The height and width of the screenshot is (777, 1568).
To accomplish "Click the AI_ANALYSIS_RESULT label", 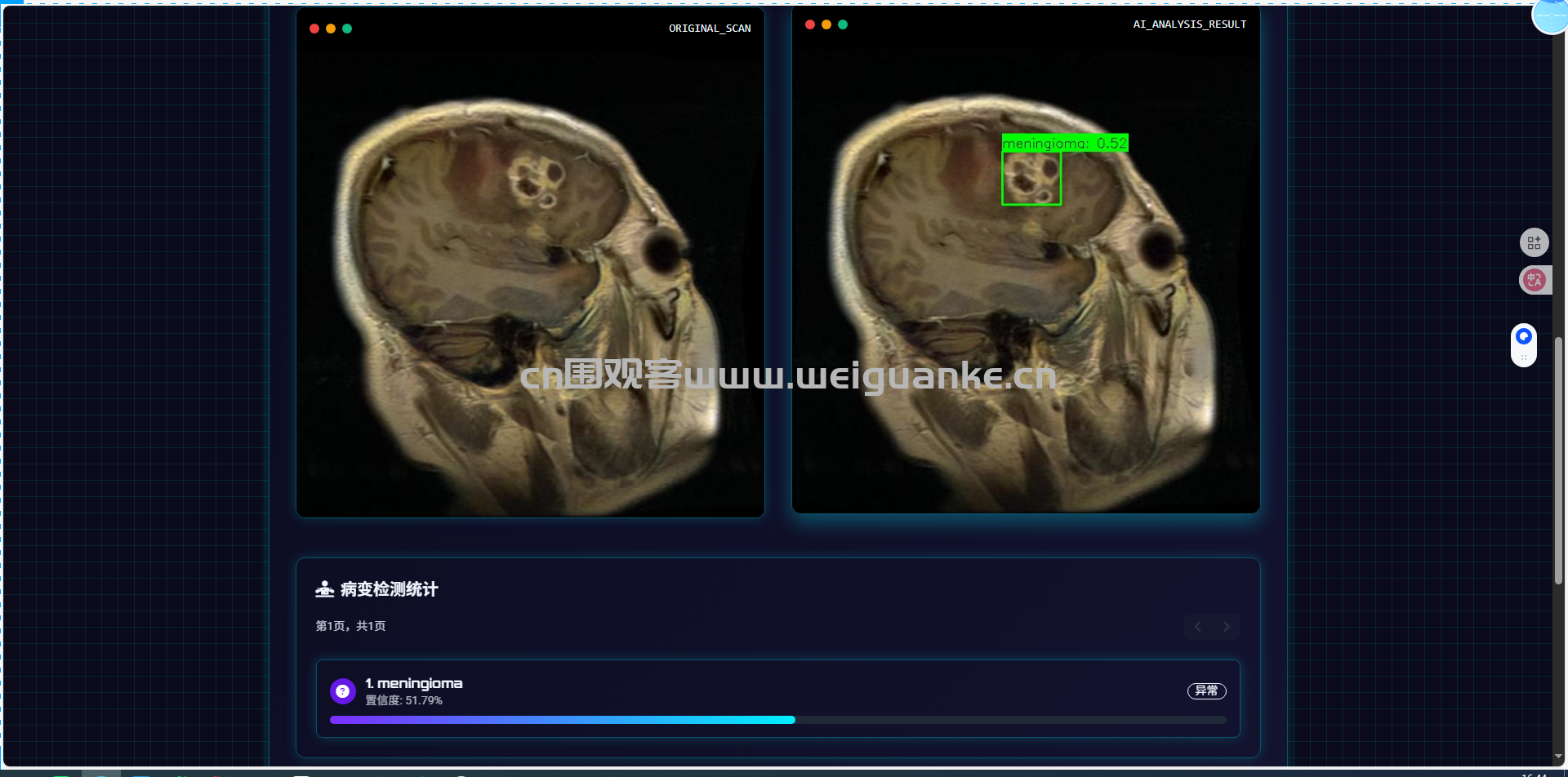I will click(x=1189, y=24).
